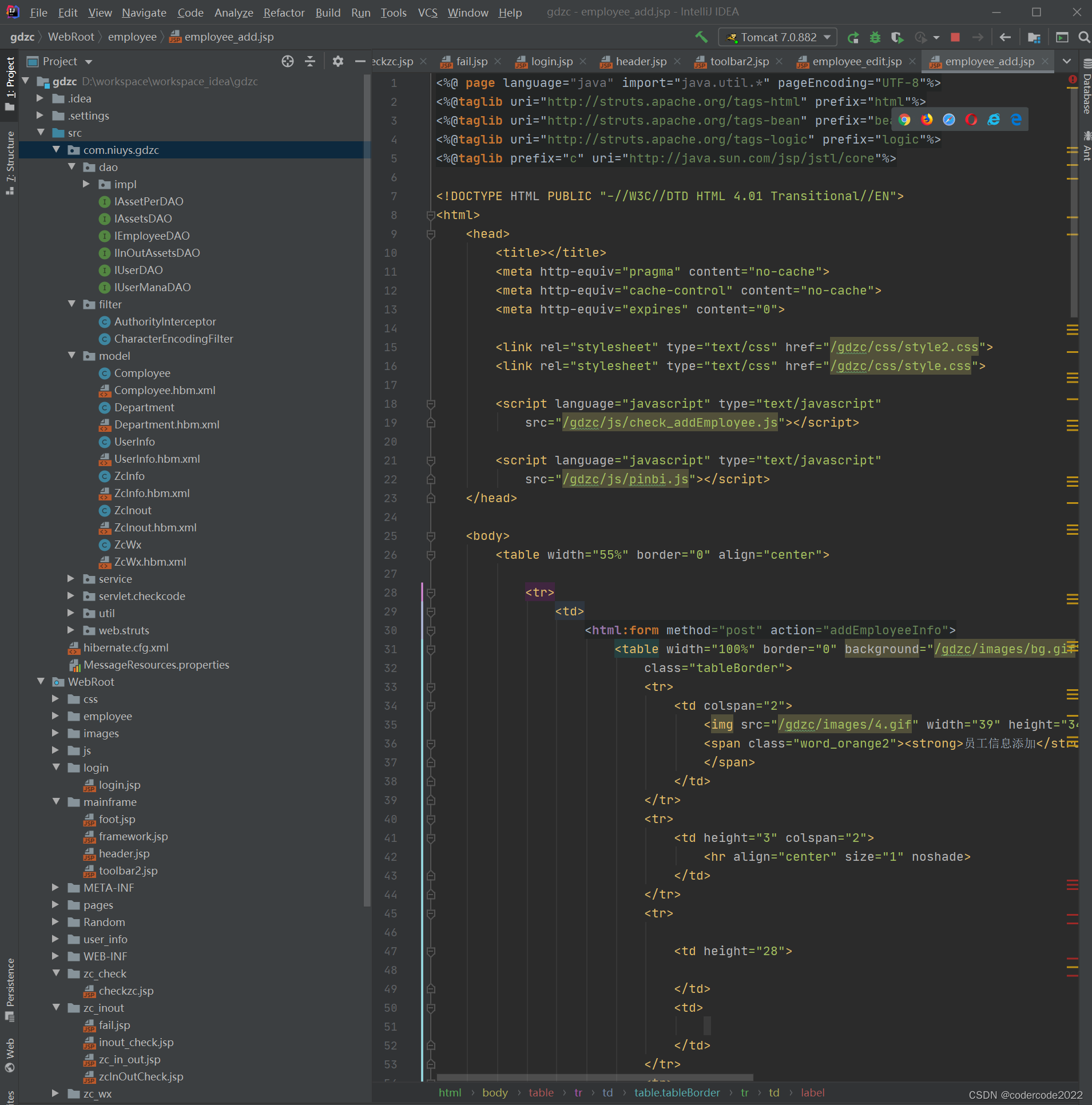
Task: Run with coverage icon
Action: click(898, 37)
